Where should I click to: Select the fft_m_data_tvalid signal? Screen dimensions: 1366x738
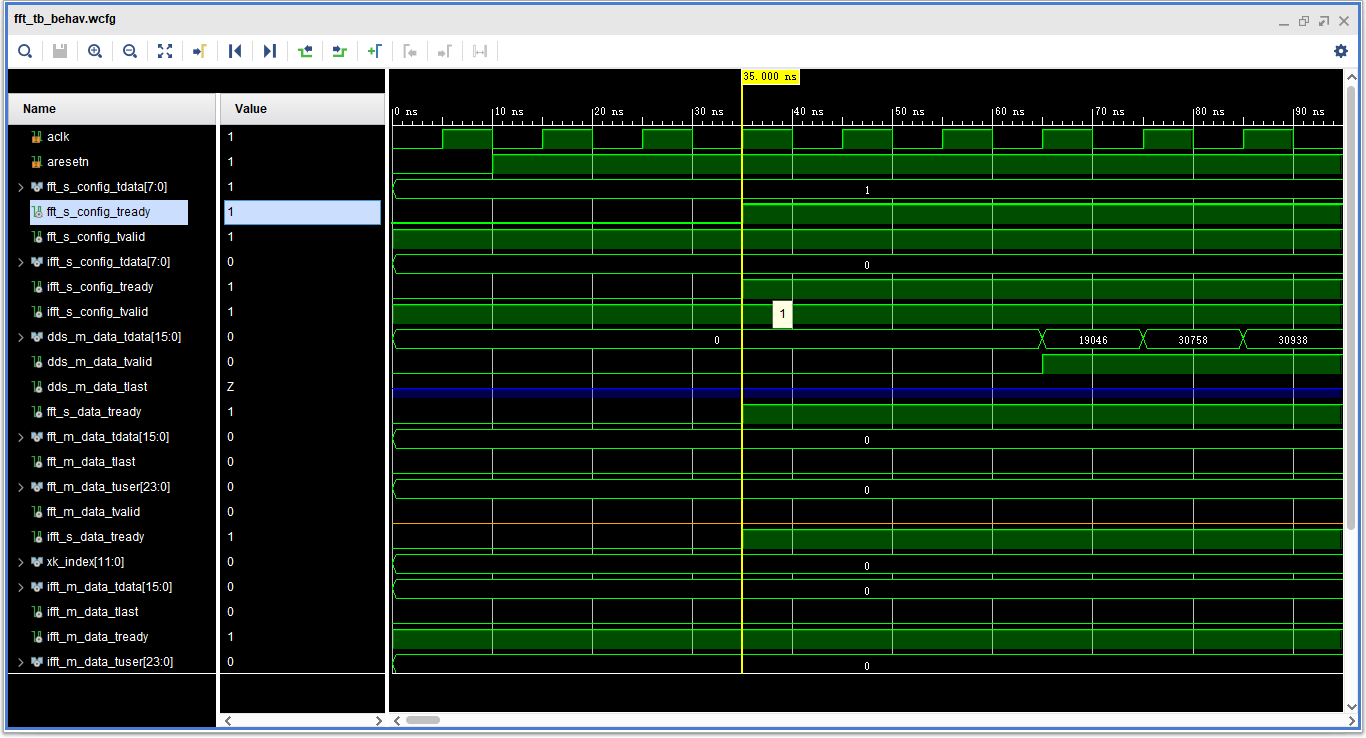[93, 512]
